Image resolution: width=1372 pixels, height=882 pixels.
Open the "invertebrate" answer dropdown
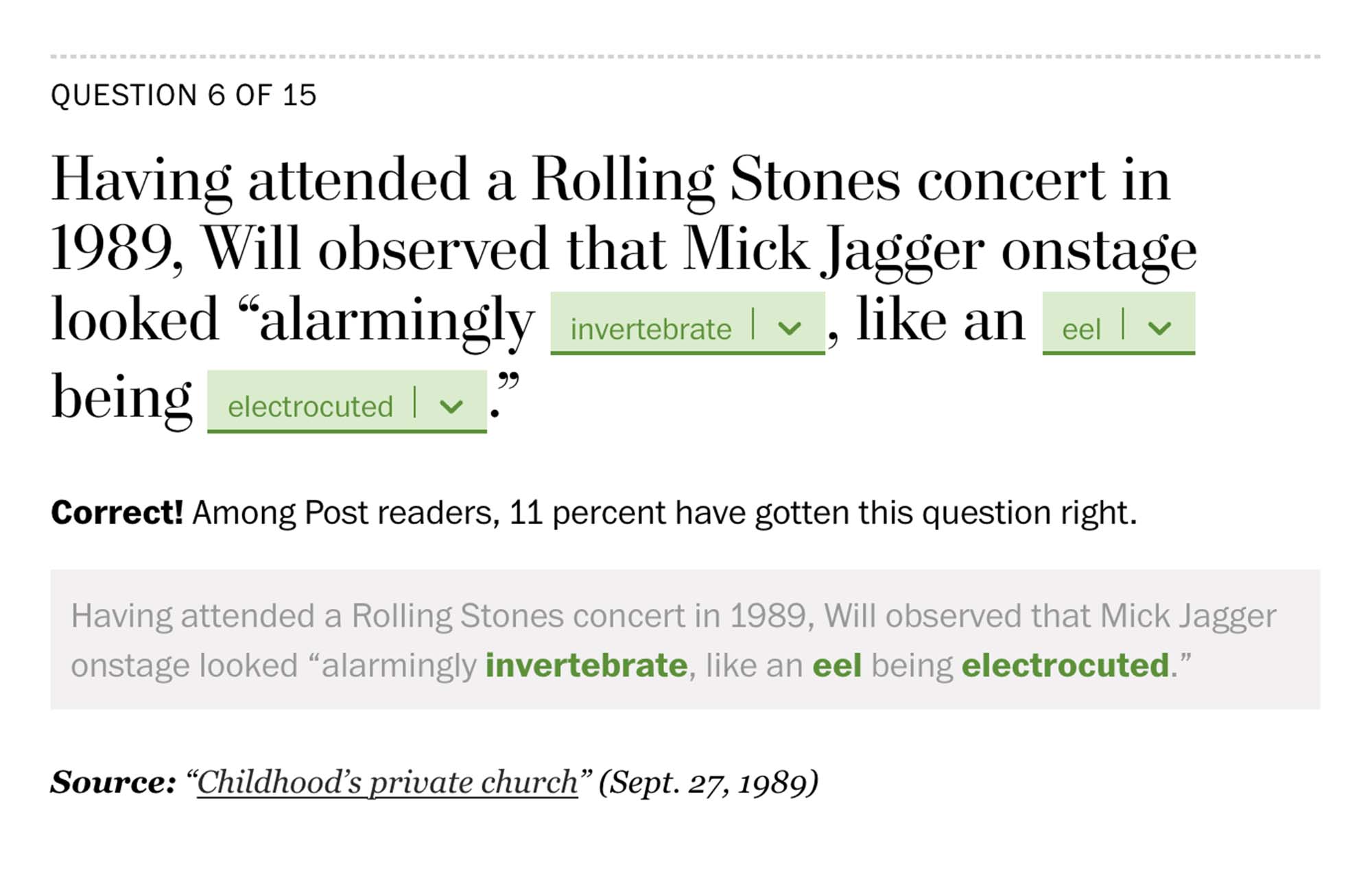tap(650, 329)
